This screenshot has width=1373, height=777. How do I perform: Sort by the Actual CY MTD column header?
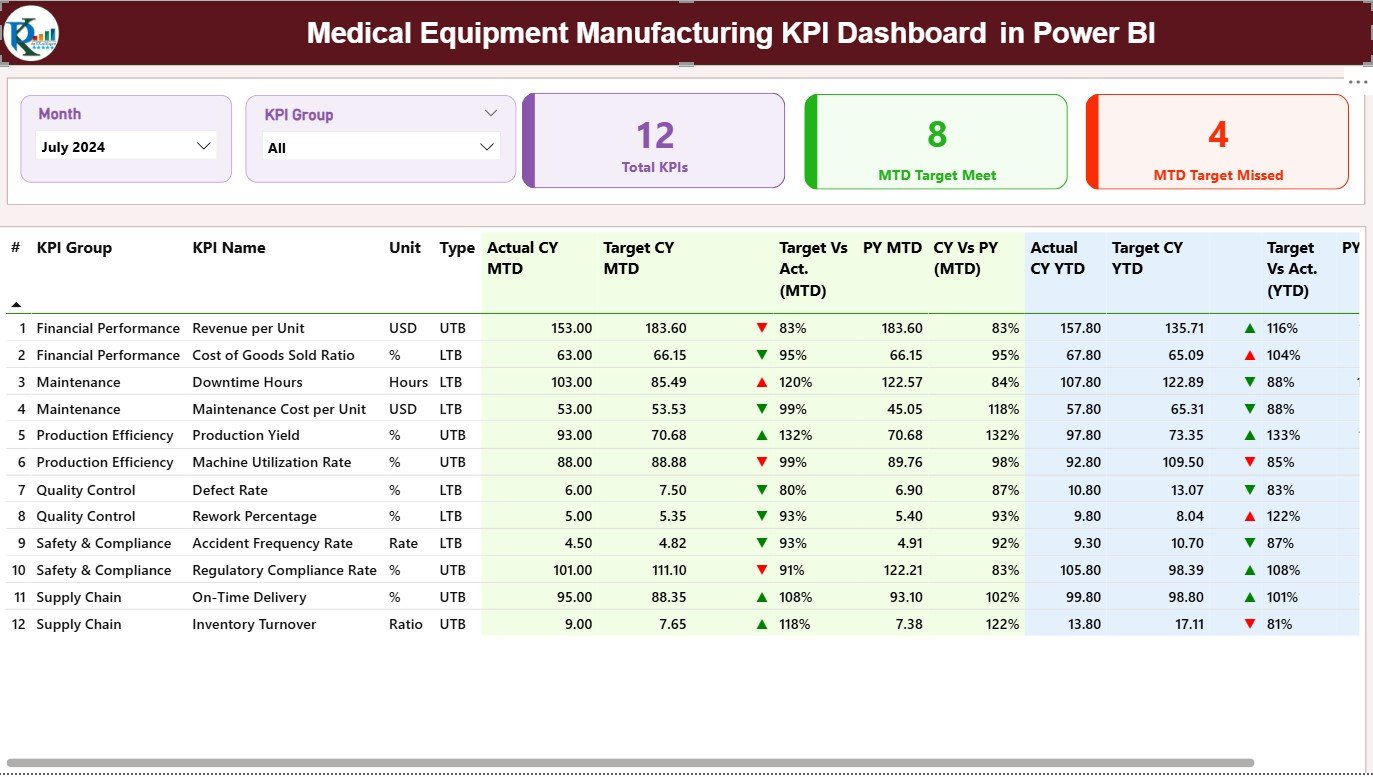[x=522, y=258]
